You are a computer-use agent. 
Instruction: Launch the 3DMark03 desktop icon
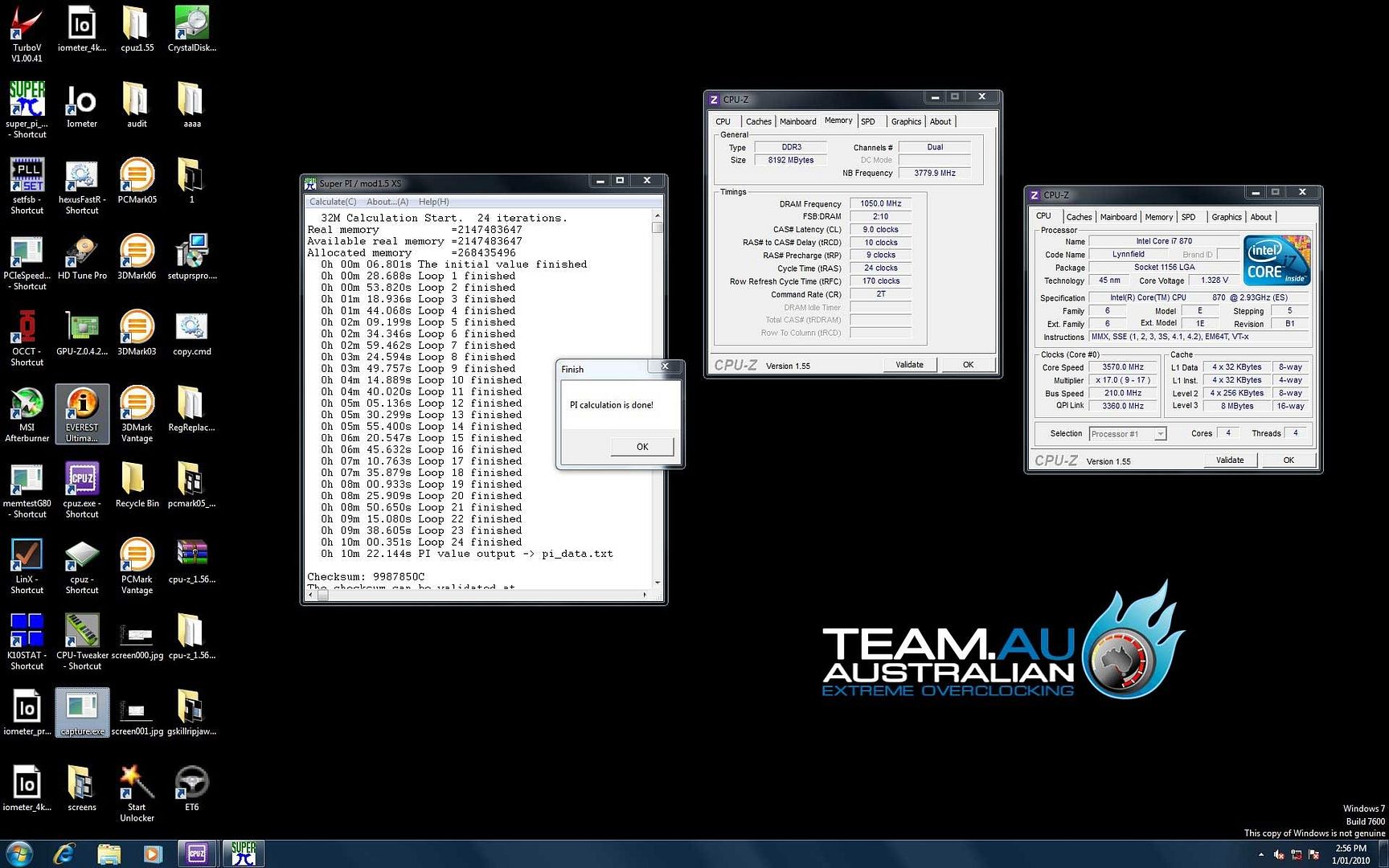tap(137, 333)
